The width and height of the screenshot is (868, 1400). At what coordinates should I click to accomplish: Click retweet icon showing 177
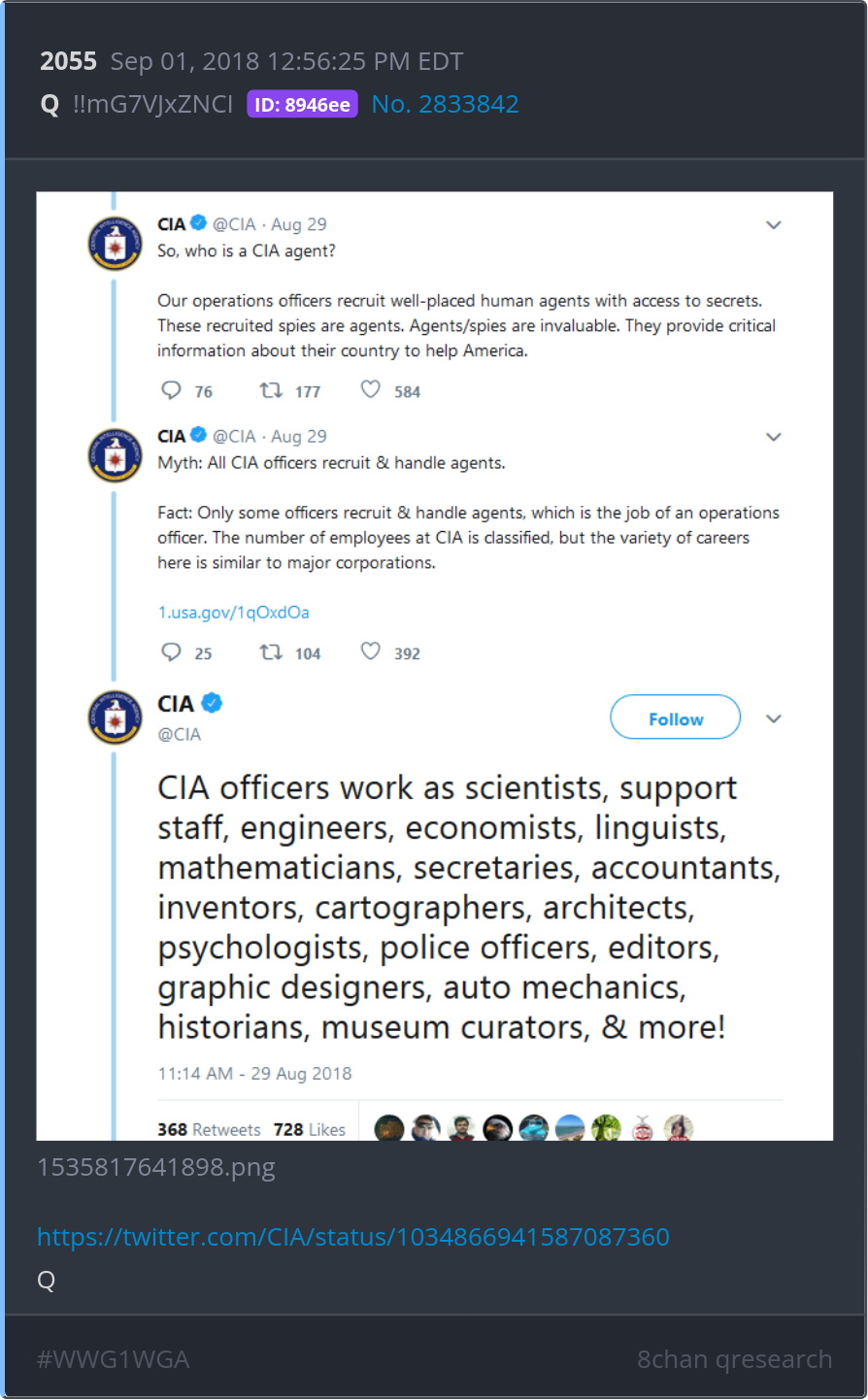click(271, 390)
